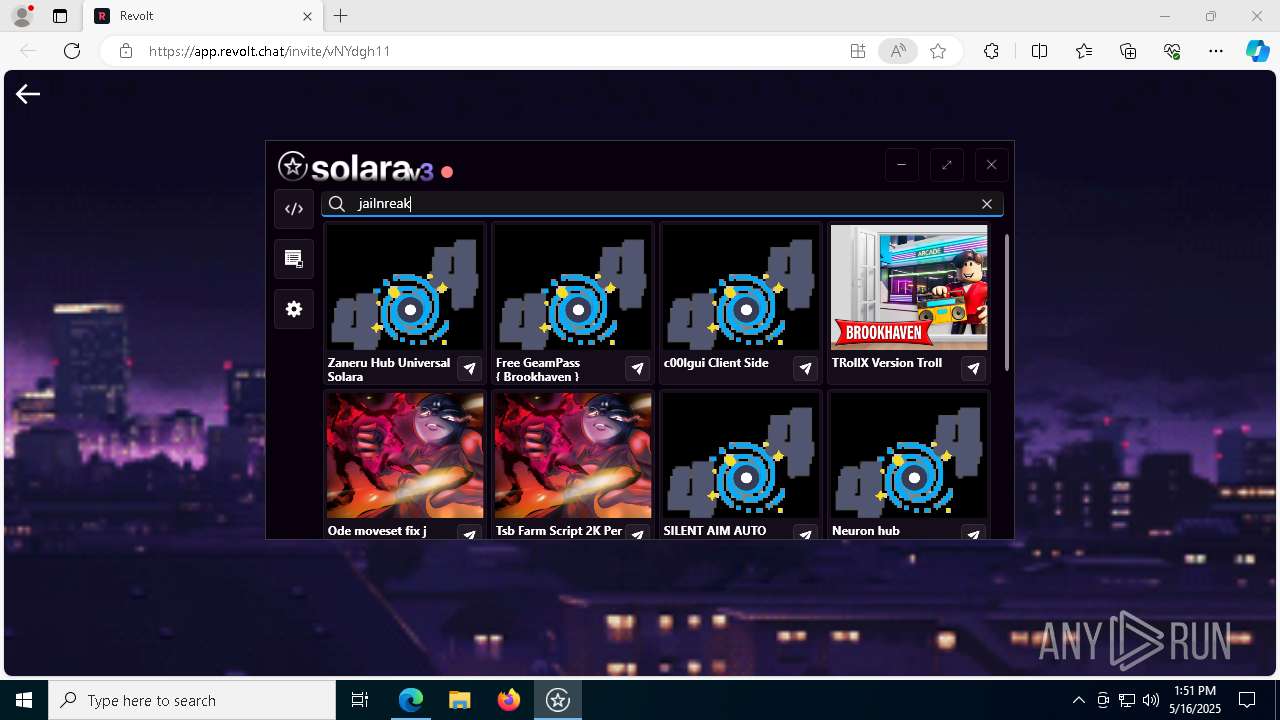Show hidden system tray icons

[x=1078, y=700]
